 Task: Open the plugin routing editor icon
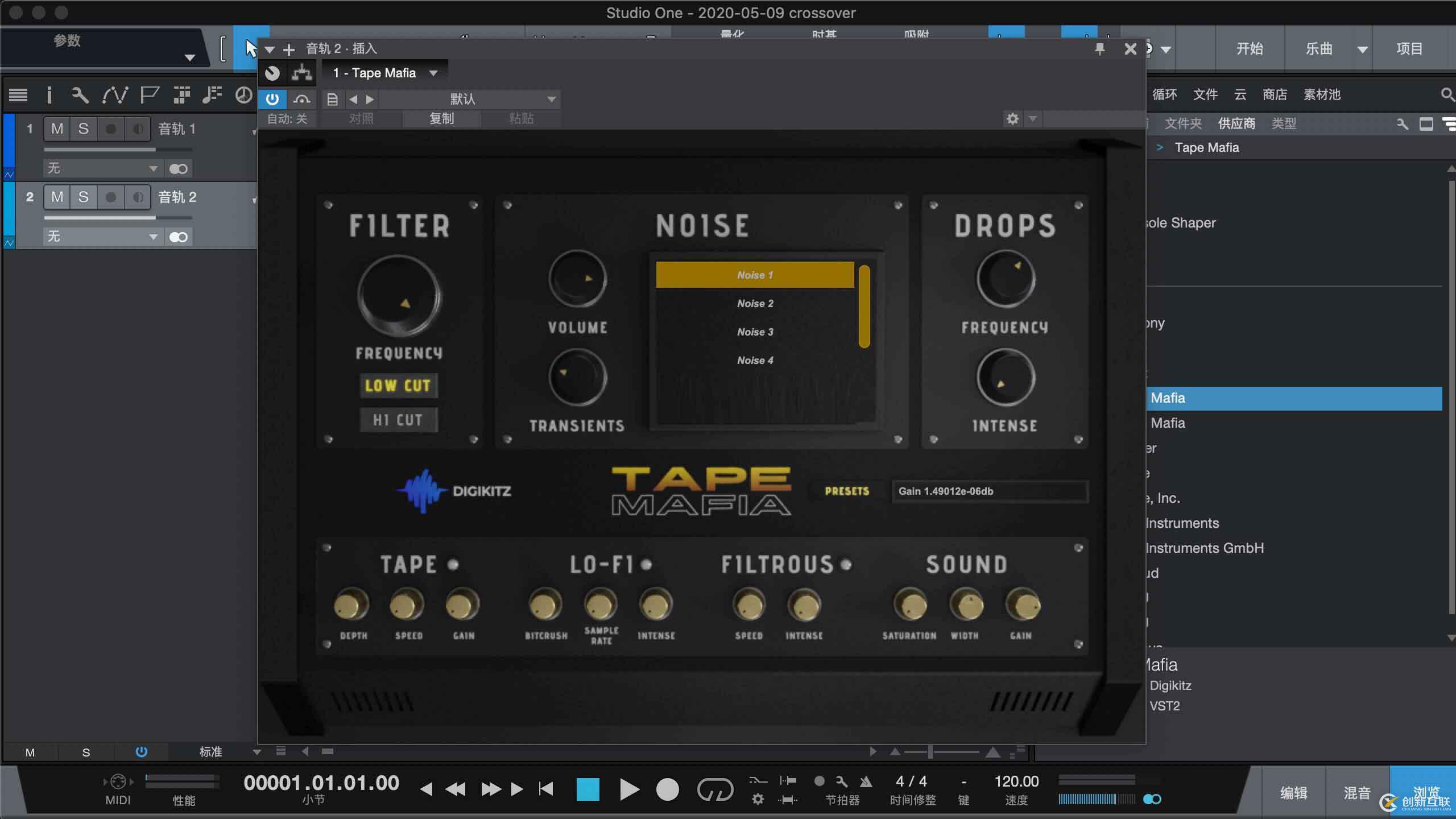(x=301, y=73)
